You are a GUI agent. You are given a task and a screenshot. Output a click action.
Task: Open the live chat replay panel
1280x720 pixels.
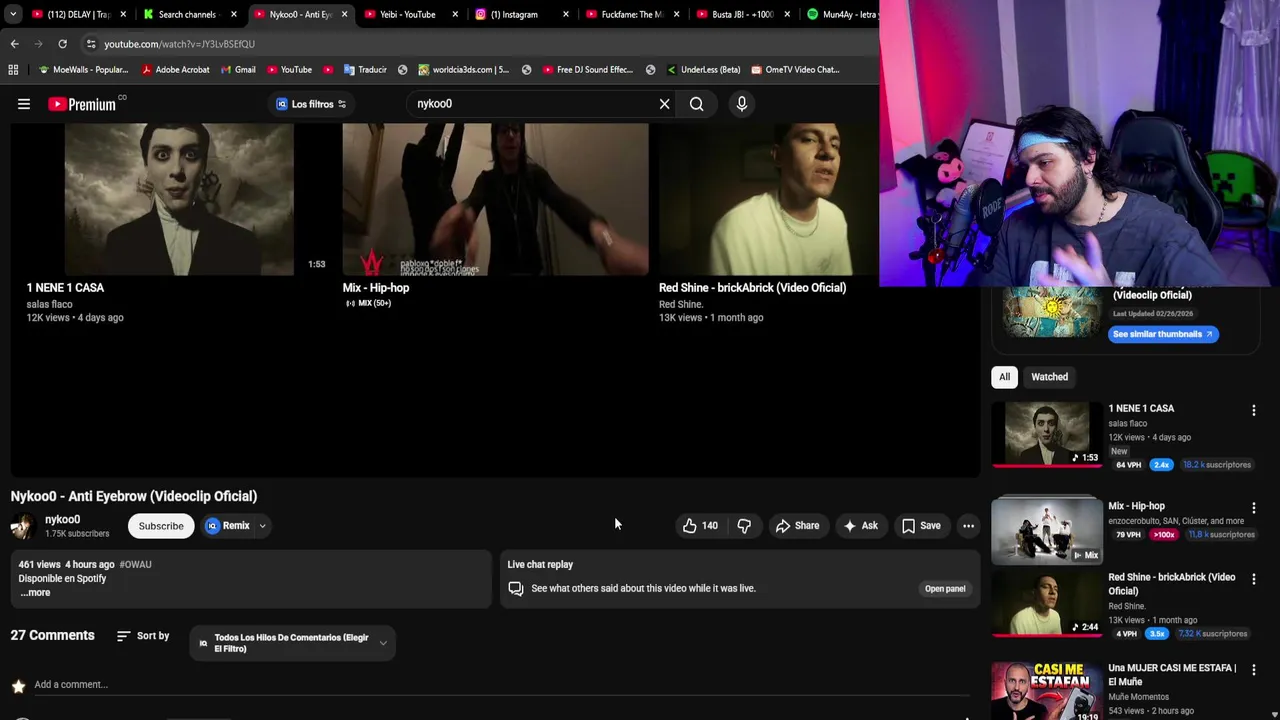(945, 589)
